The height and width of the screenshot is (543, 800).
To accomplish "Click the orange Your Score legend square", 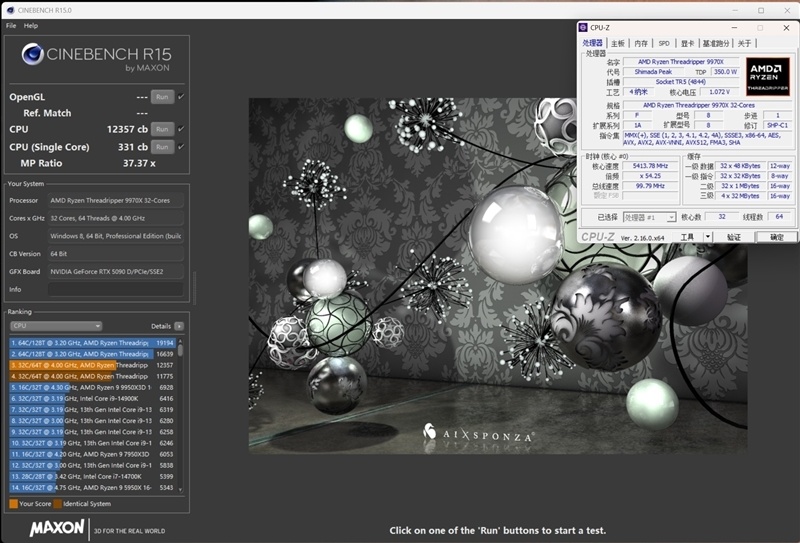I will click(13, 504).
